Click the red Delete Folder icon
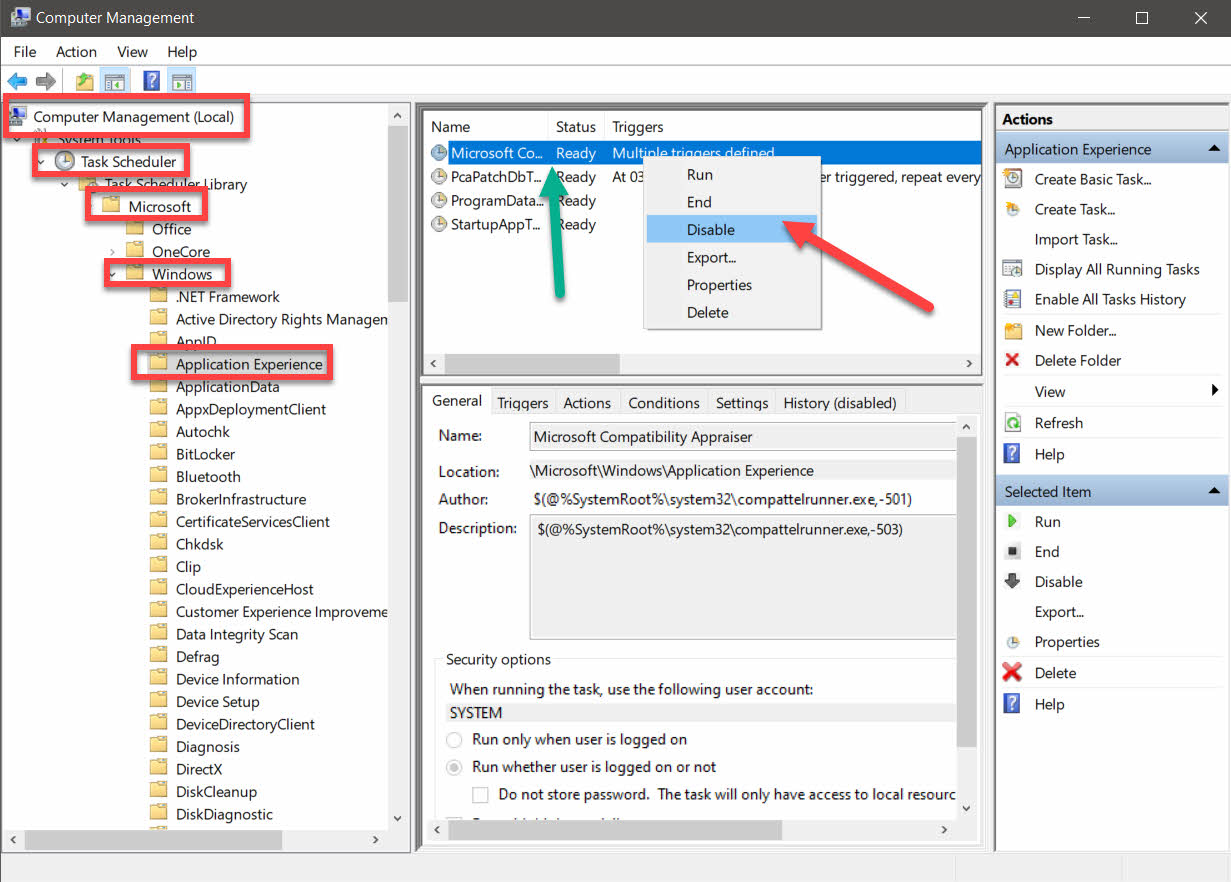Screen dimensions: 1231x882 pos(1013,360)
